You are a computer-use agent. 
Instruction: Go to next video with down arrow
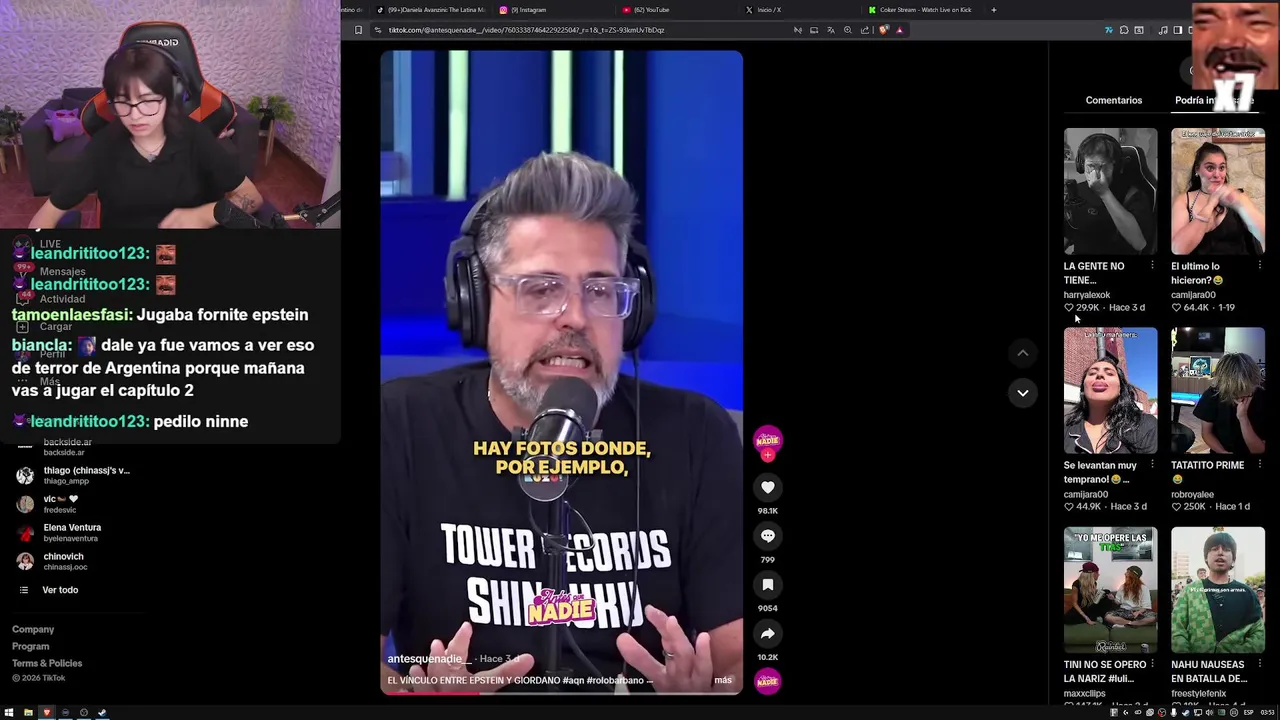tap(1022, 393)
